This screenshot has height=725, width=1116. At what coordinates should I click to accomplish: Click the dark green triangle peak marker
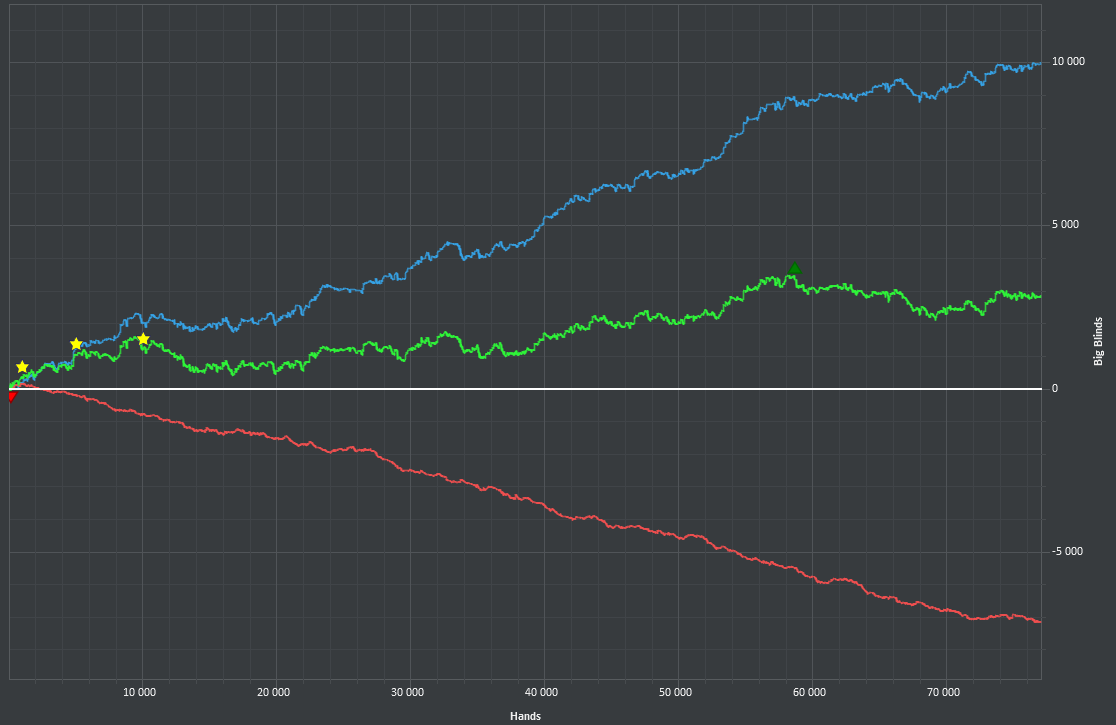[x=795, y=269]
